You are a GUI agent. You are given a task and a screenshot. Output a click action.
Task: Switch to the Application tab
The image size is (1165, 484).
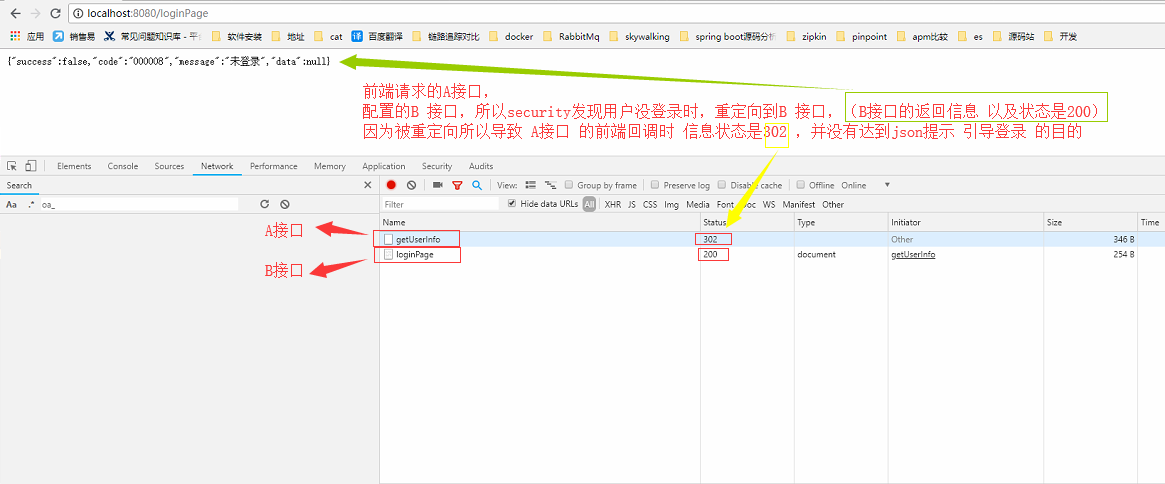[384, 166]
